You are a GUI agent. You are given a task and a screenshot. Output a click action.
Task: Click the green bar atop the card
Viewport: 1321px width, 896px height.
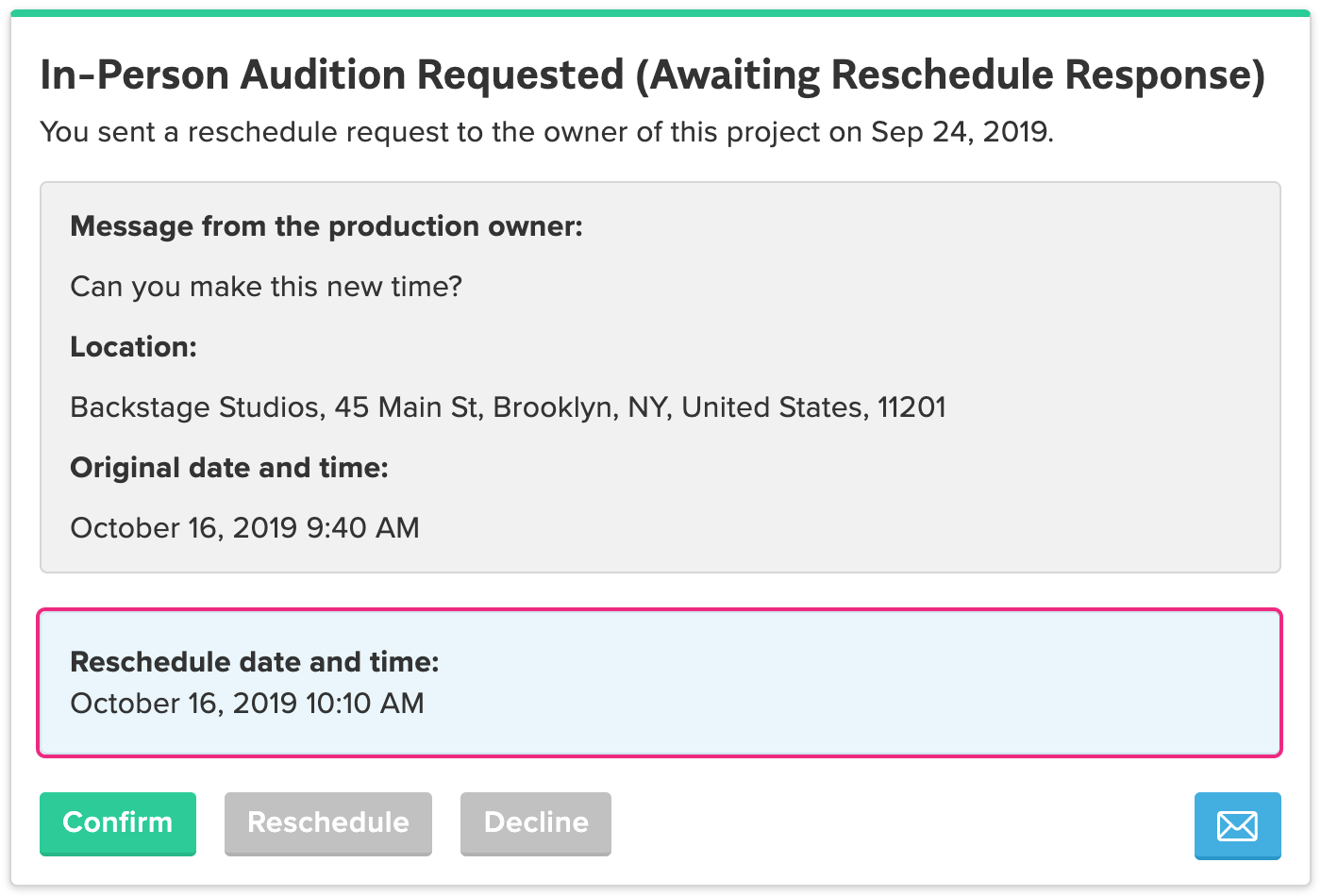660,13
